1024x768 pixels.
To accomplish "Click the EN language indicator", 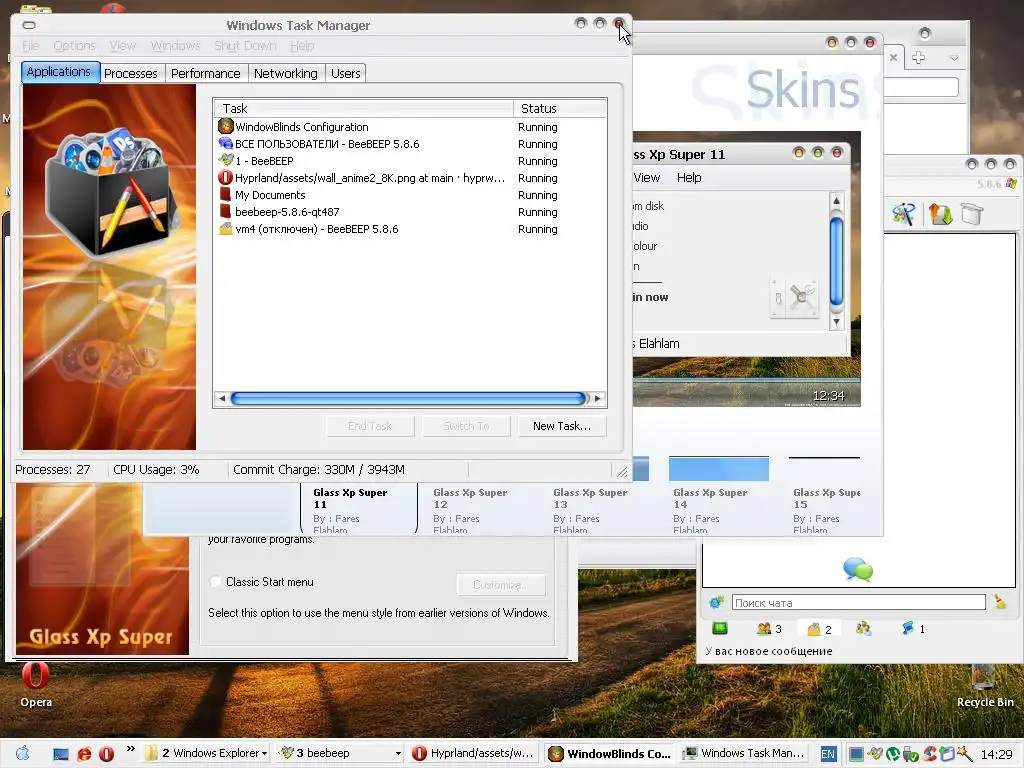I will coord(827,754).
